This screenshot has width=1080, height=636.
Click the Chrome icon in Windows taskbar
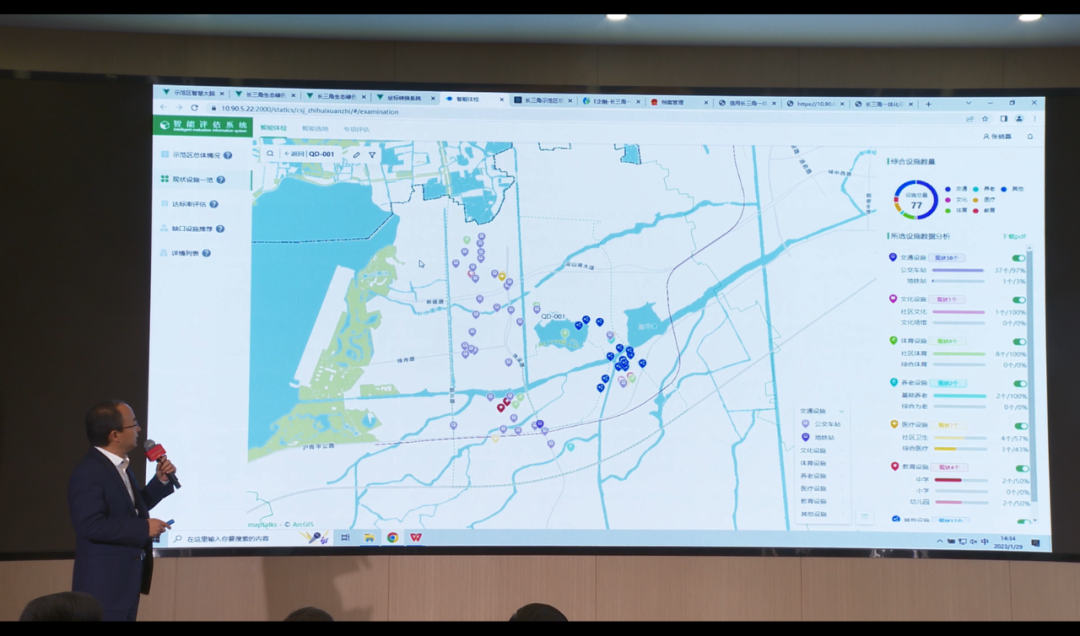[x=392, y=537]
